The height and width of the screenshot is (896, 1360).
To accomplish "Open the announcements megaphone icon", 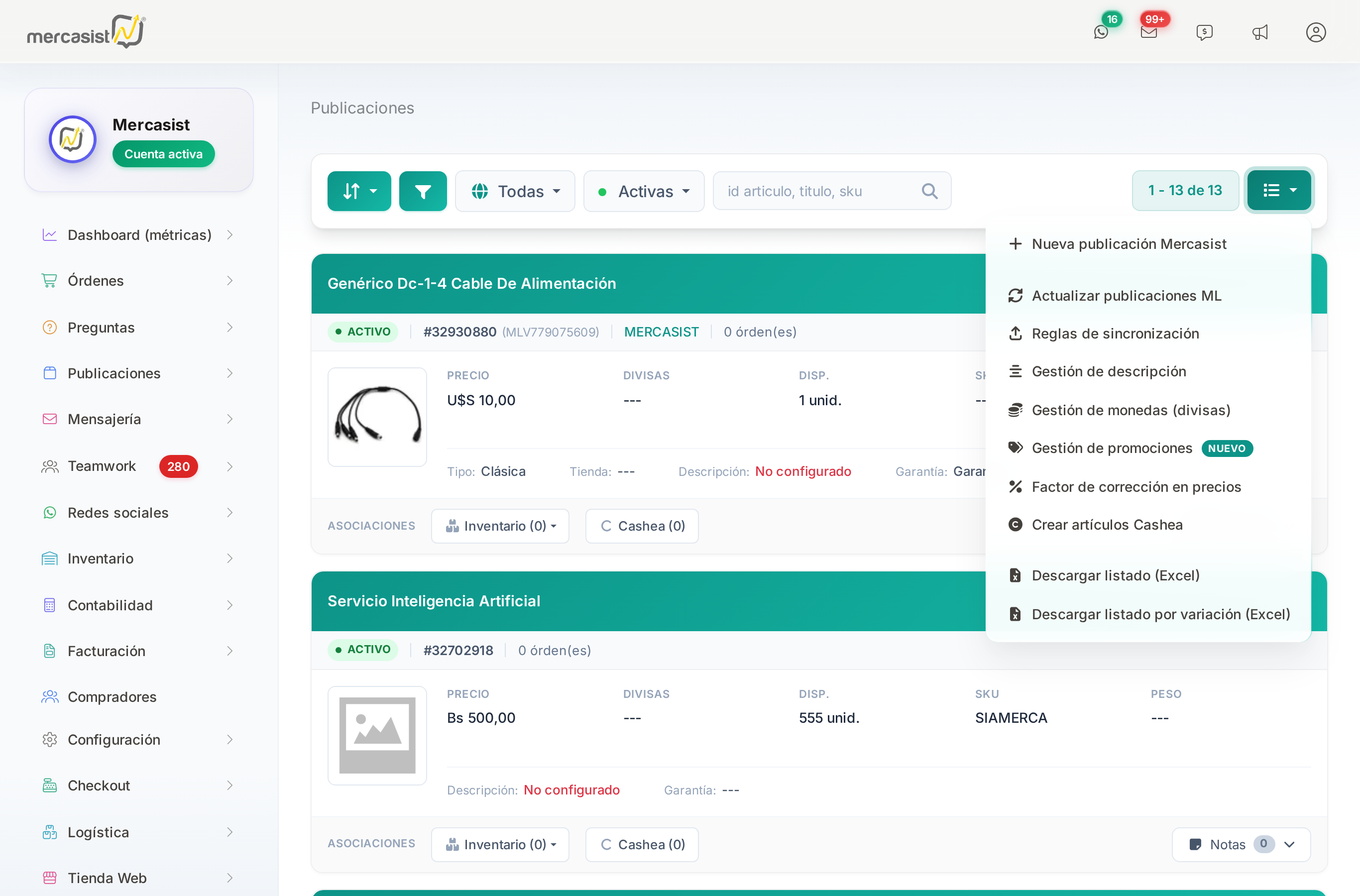I will [x=1260, y=32].
